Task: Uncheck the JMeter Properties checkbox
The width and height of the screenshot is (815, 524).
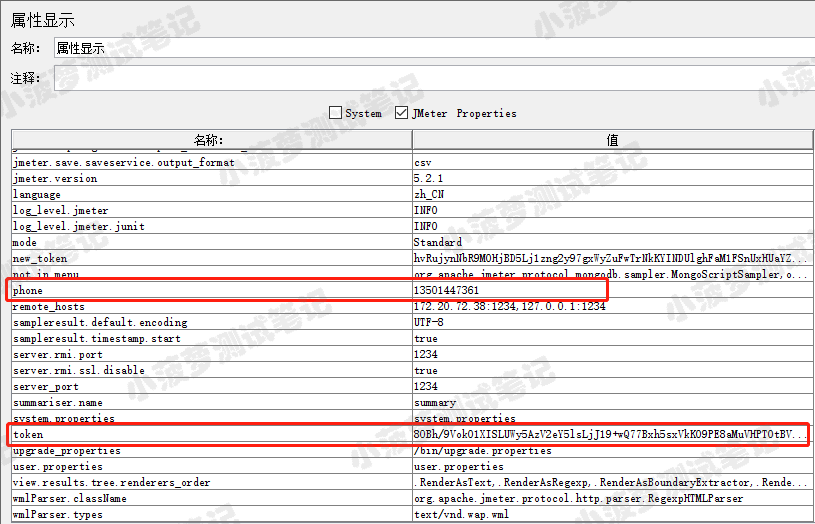Action: coord(401,113)
